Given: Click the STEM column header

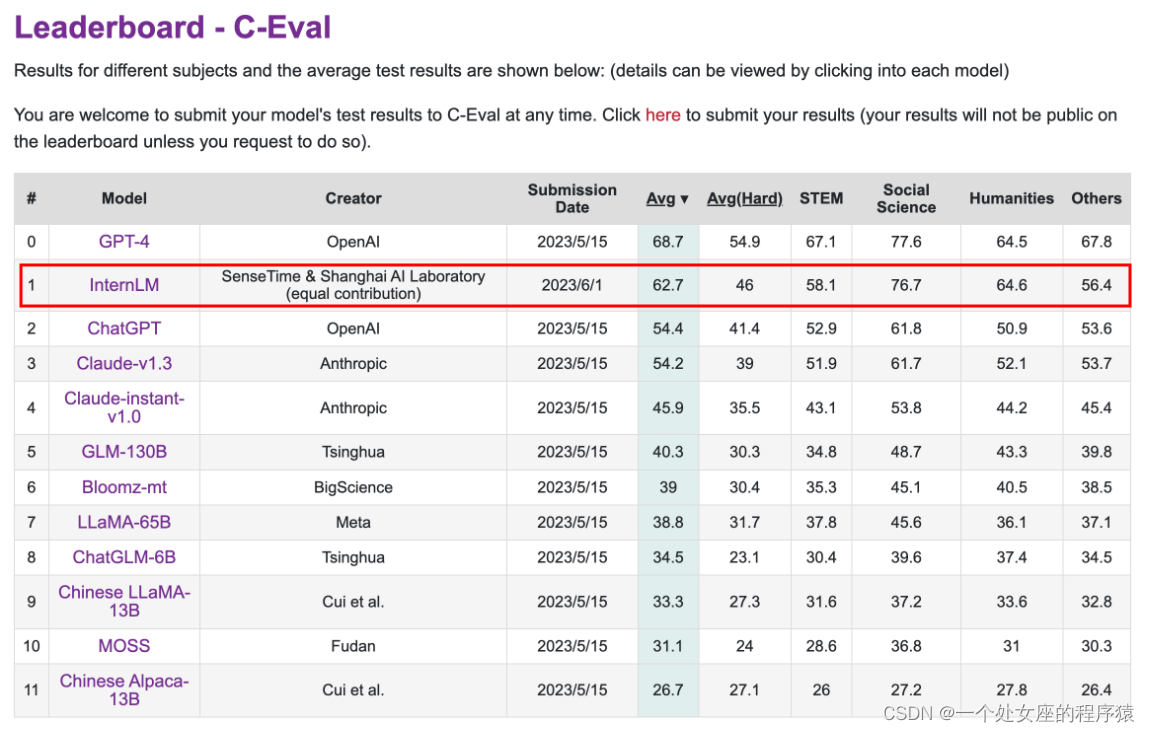Looking at the screenshot, I should pos(821,198).
